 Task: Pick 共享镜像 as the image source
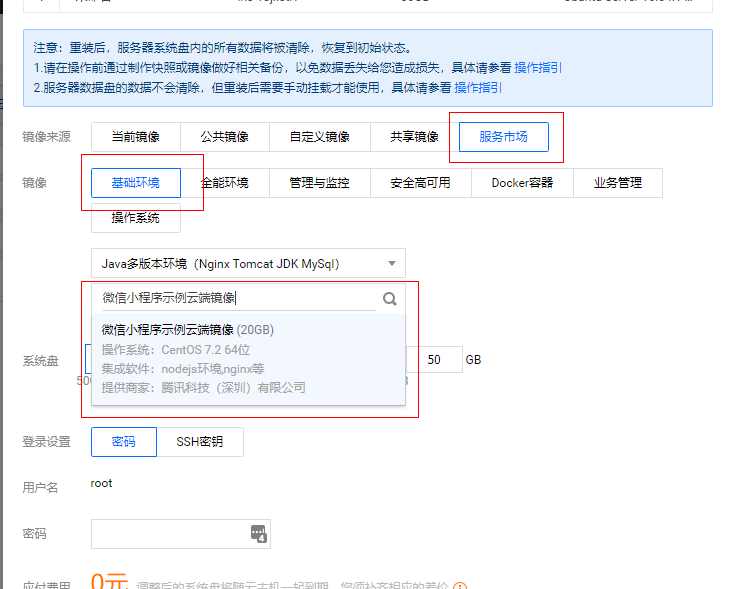tap(414, 137)
